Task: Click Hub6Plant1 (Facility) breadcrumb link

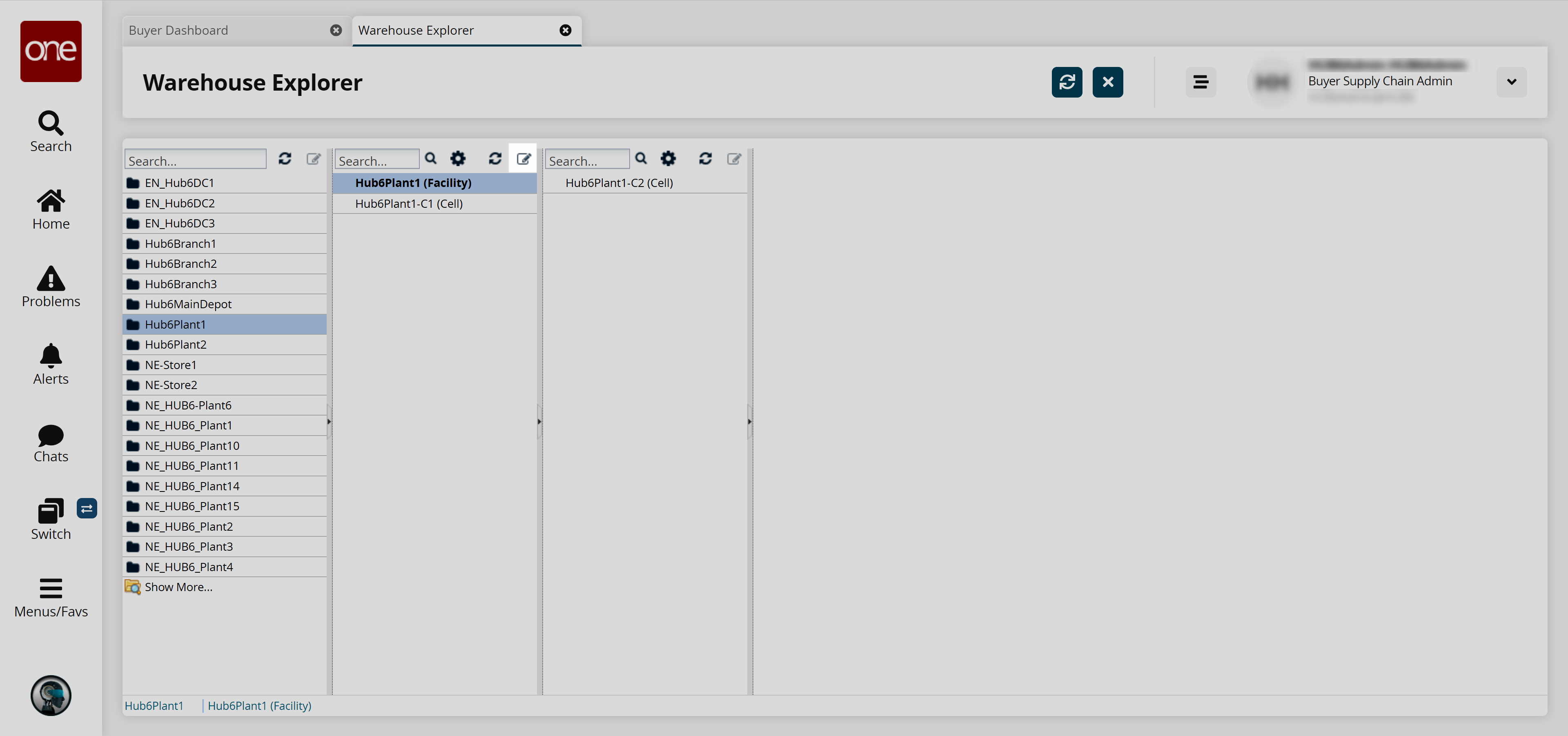Action: tap(259, 705)
